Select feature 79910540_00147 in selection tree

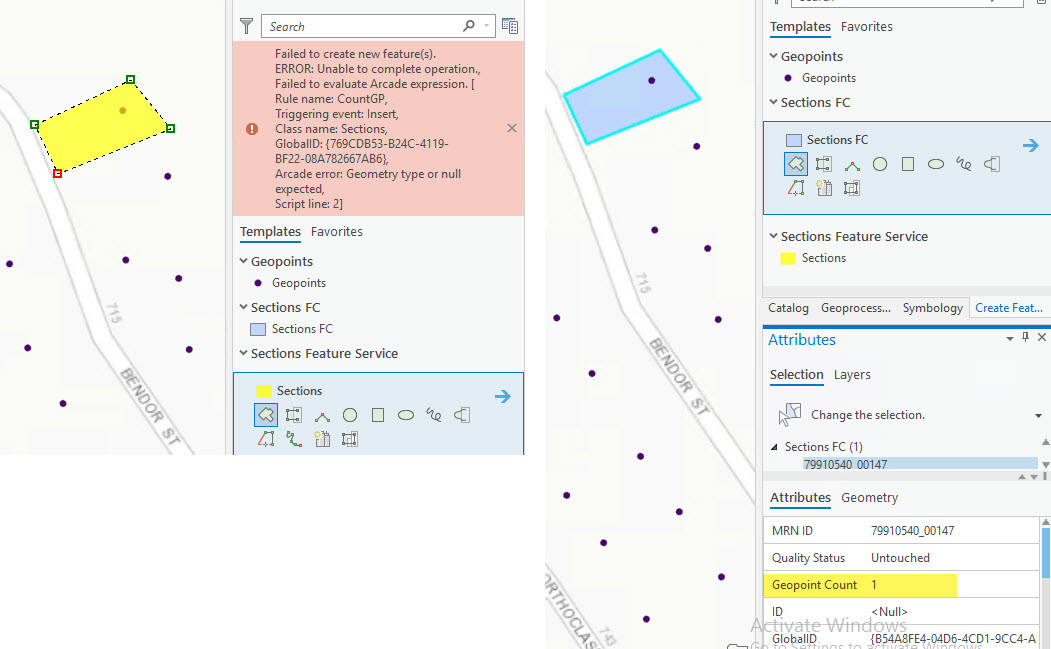(x=920, y=464)
